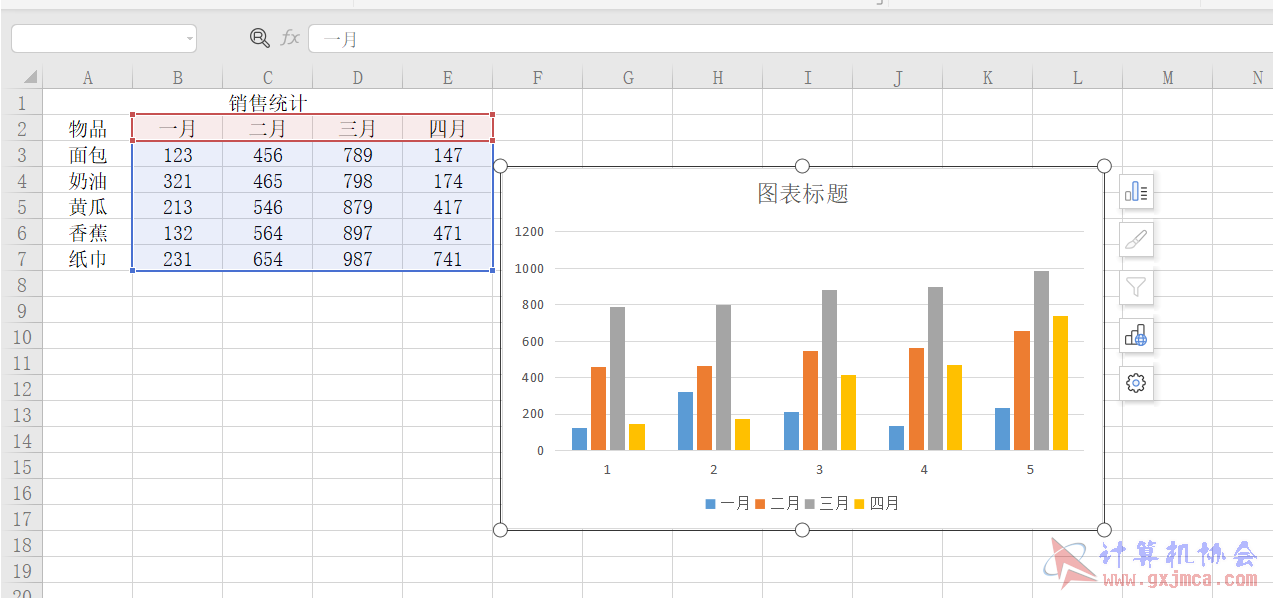Click the orange 二月 bar in category 3
This screenshot has height=598, width=1273.
[810, 401]
